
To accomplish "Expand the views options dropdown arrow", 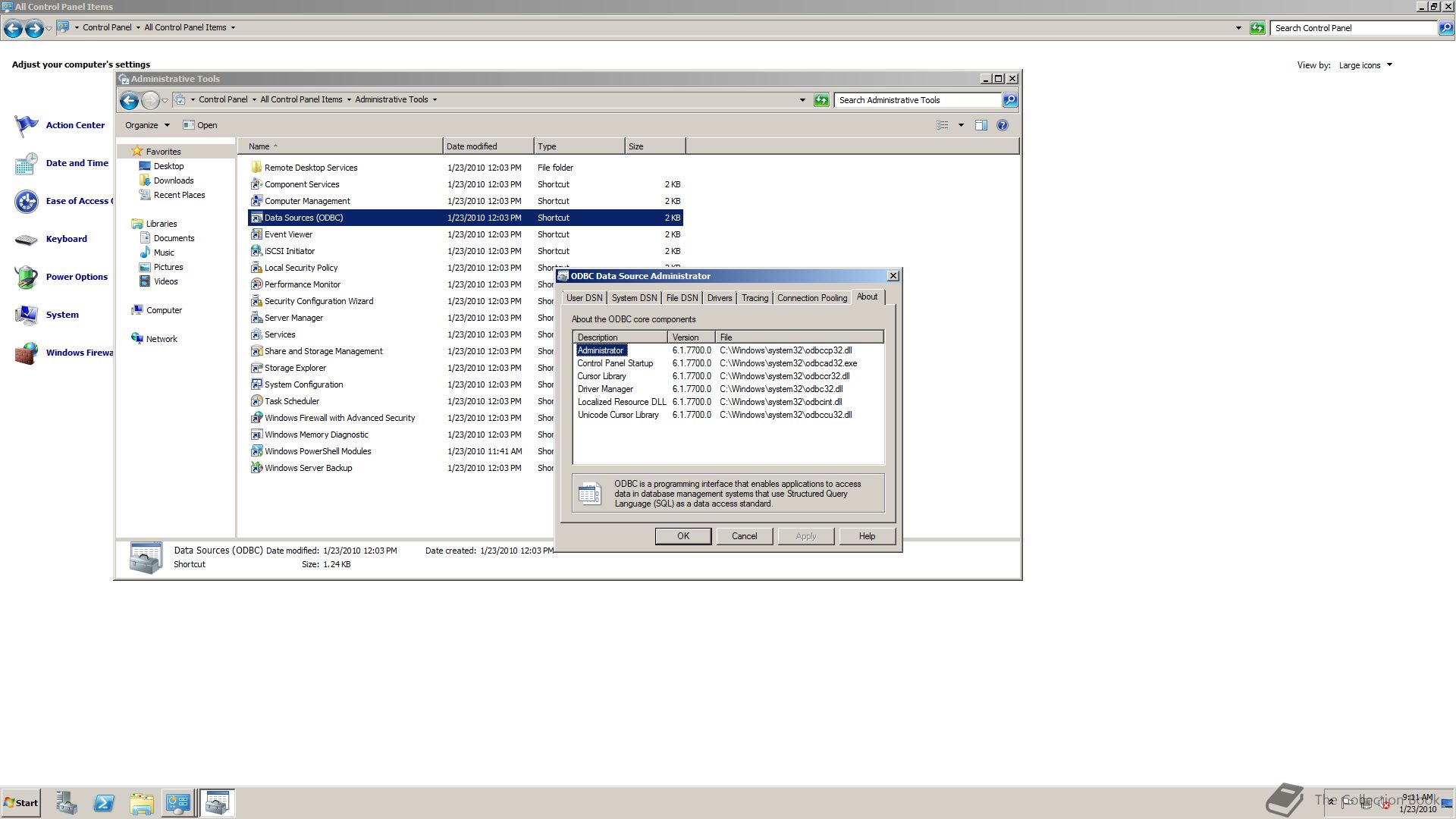I will pyautogui.click(x=961, y=125).
